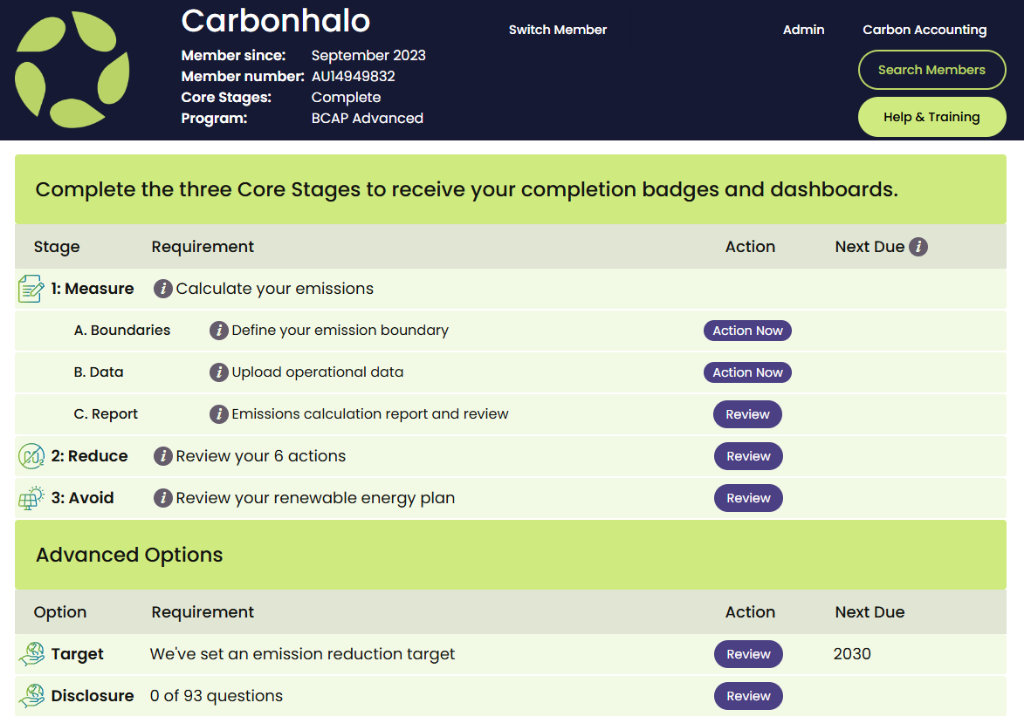
Task: Click the Reduce stage icon
Action: (x=31, y=457)
